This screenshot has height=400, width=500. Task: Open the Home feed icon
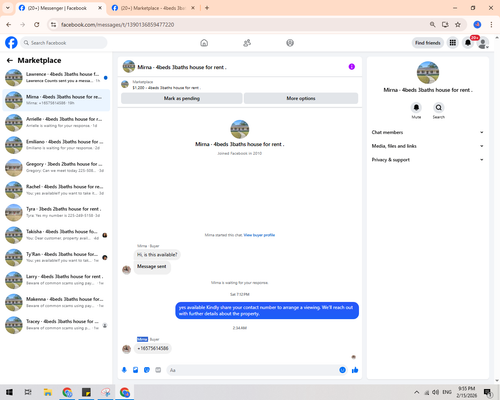(204, 43)
